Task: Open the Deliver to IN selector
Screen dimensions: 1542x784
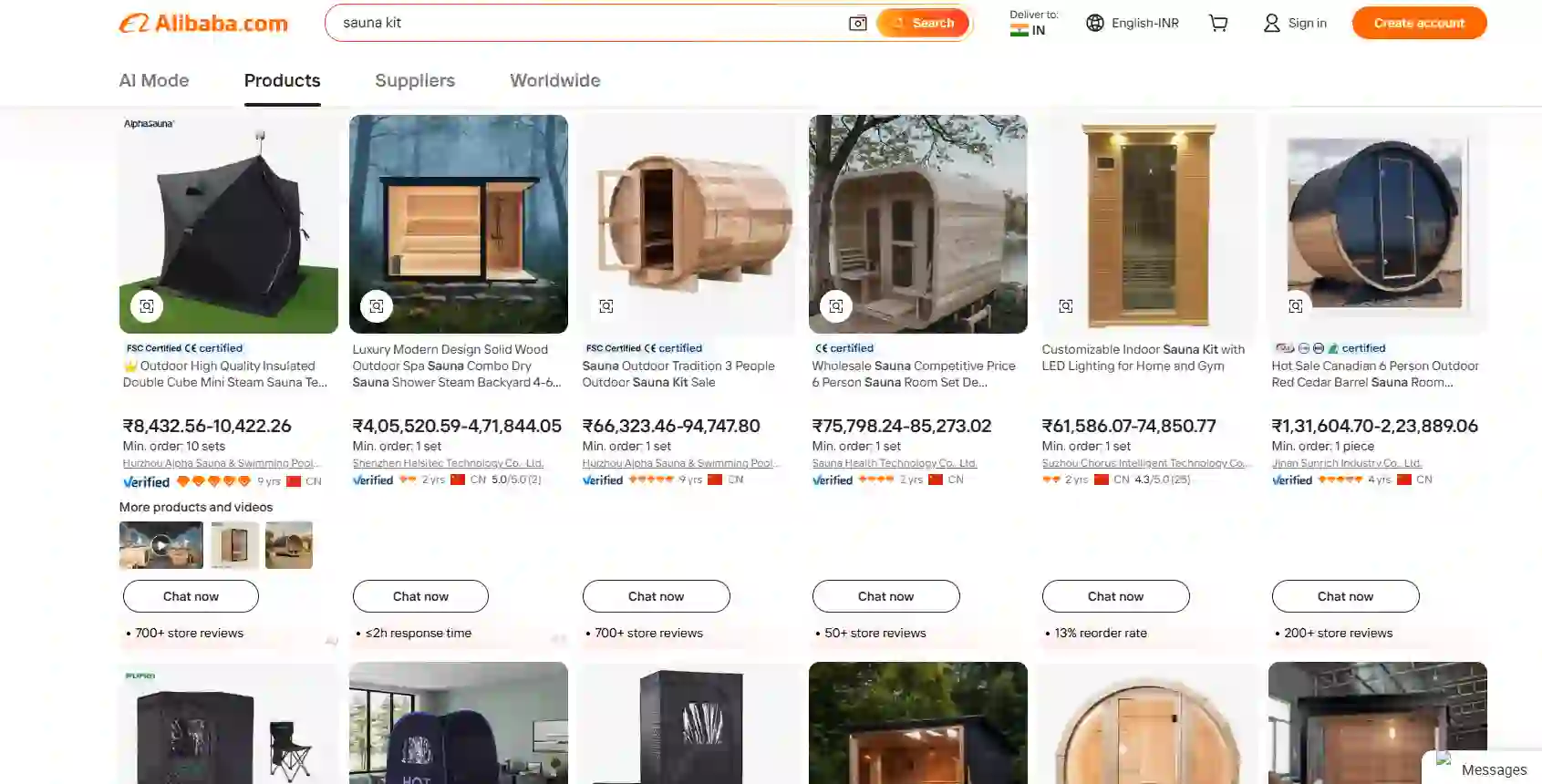Action: (1033, 23)
